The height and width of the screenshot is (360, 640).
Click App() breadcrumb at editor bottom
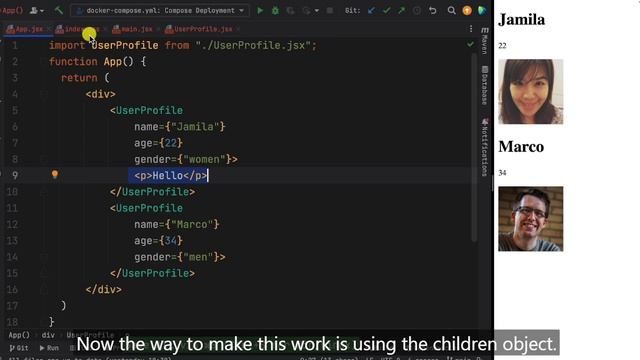pyautogui.click(x=19, y=335)
